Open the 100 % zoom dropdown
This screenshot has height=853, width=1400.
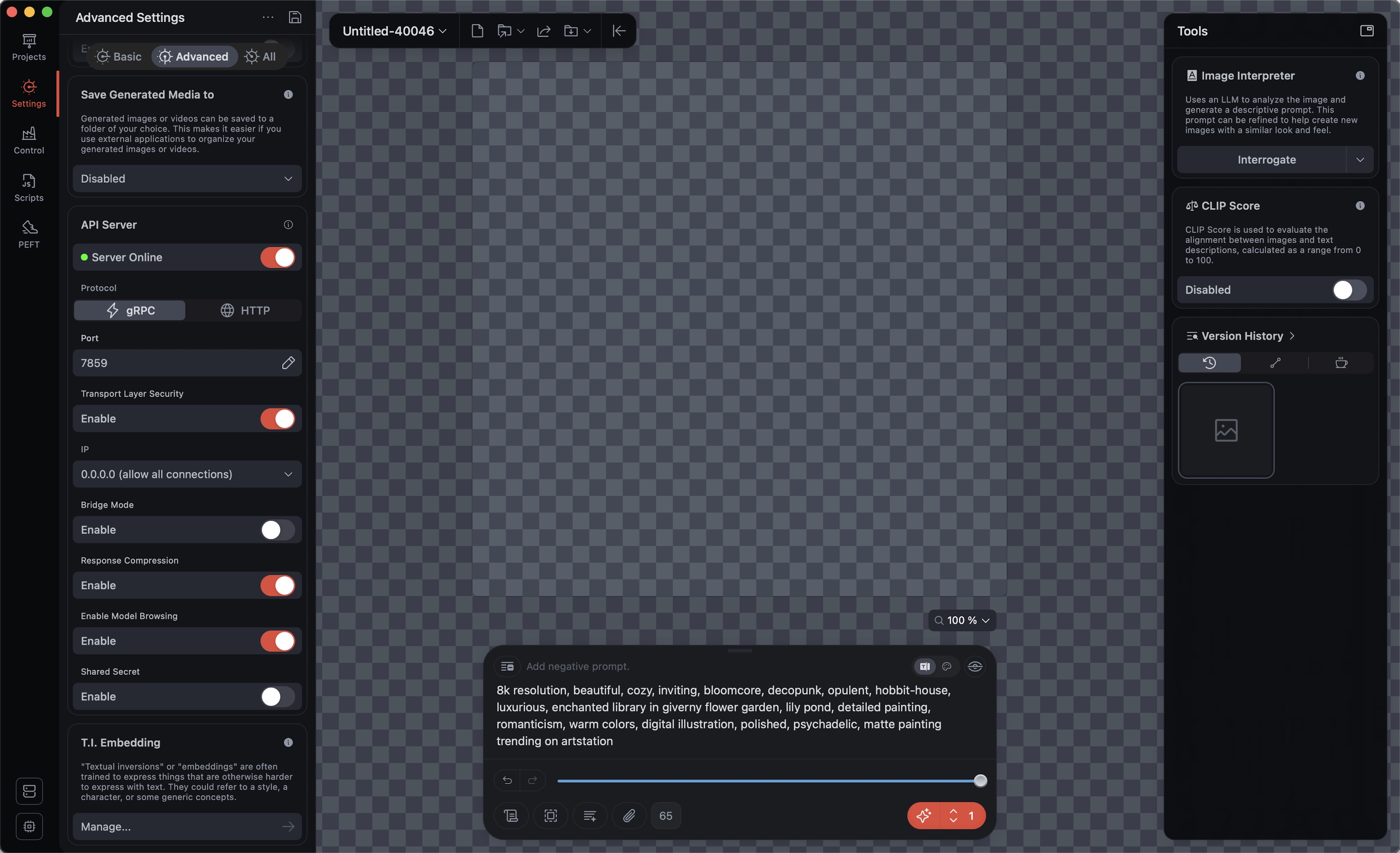[x=962, y=620]
